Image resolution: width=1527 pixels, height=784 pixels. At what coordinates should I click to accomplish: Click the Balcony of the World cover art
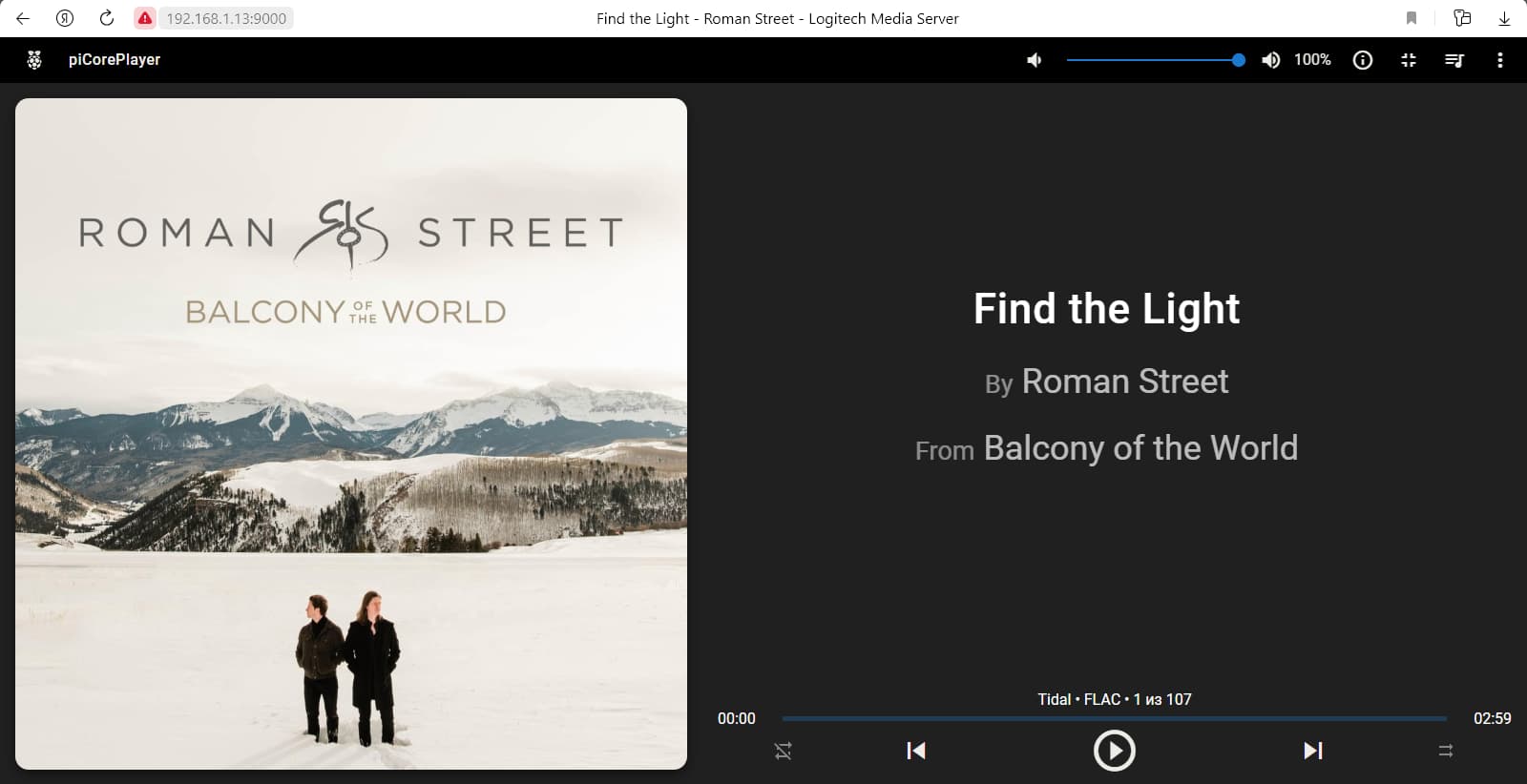pyautogui.click(x=351, y=434)
